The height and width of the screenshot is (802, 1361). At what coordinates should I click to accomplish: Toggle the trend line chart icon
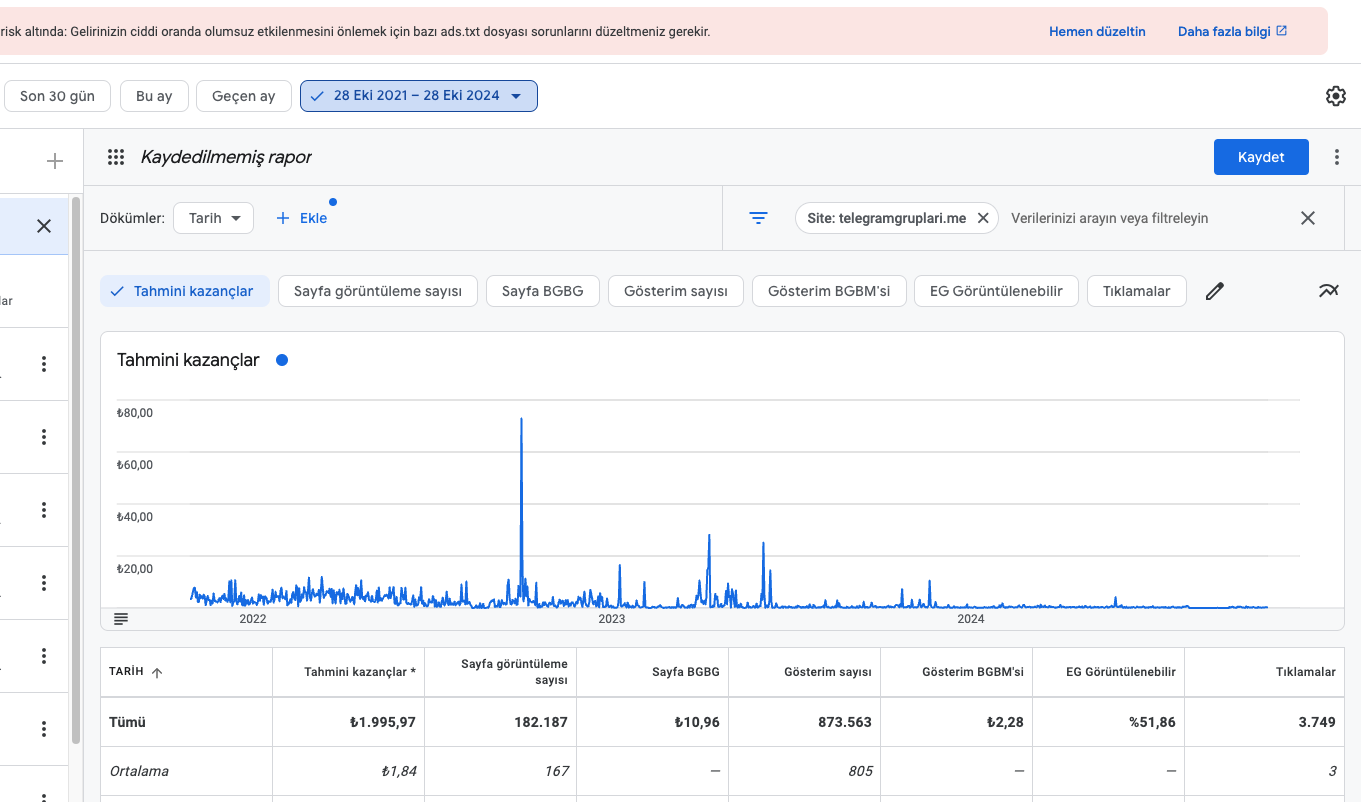click(x=1328, y=291)
